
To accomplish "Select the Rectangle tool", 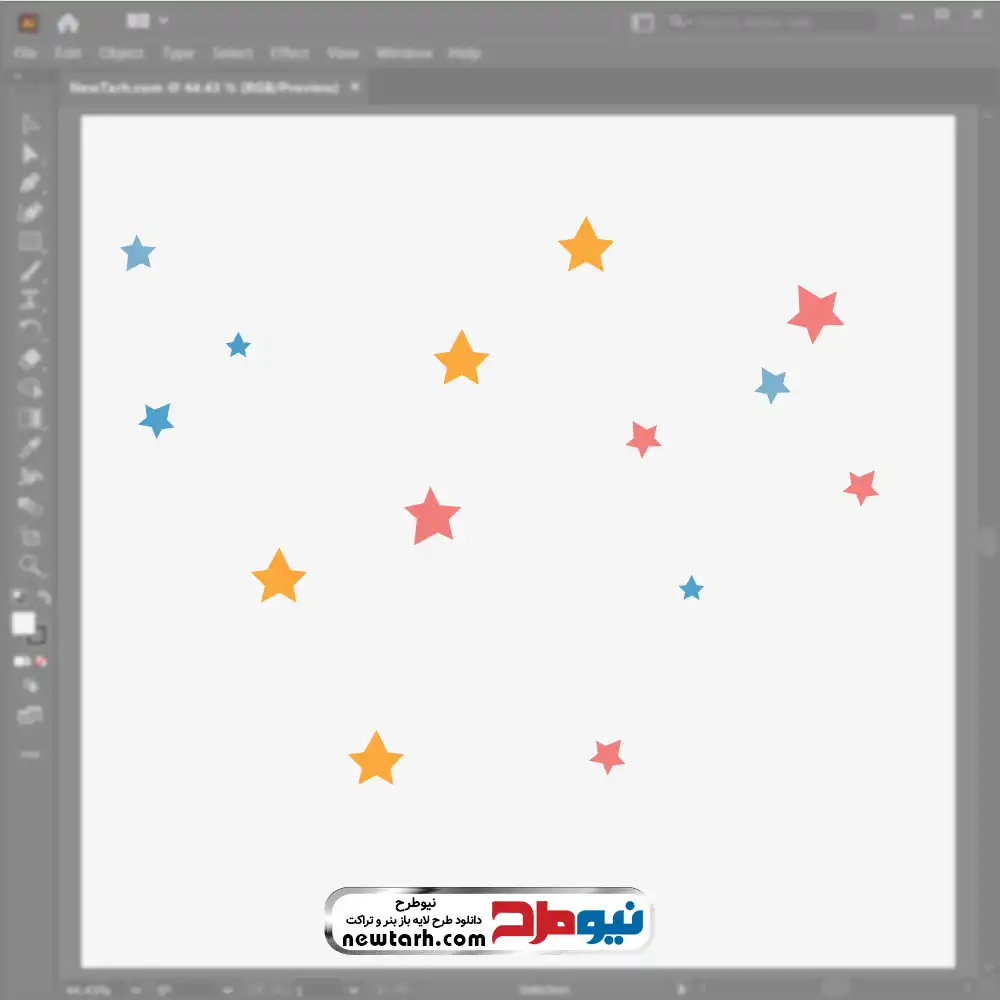I will (29, 242).
